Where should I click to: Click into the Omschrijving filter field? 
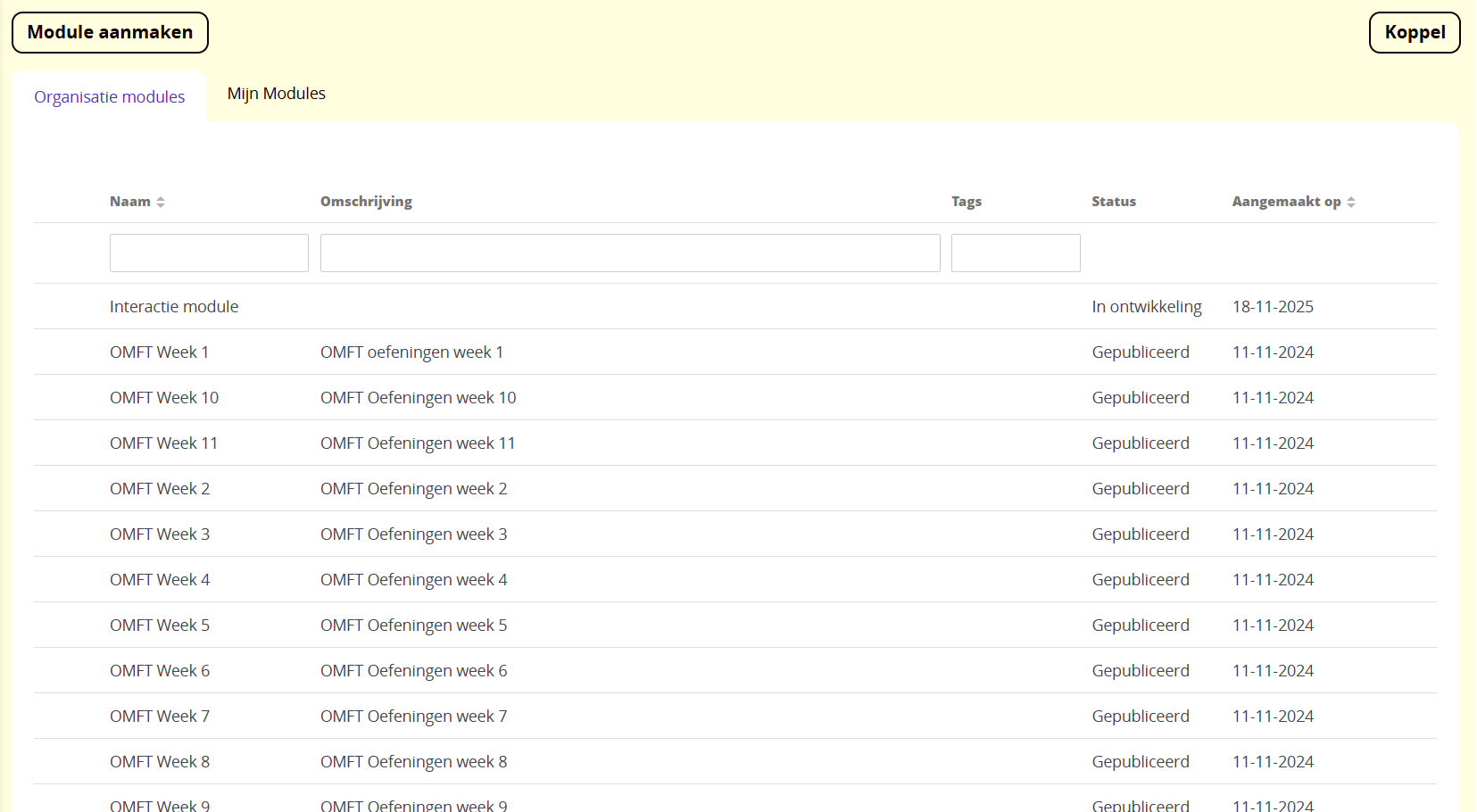tap(629, 253)
